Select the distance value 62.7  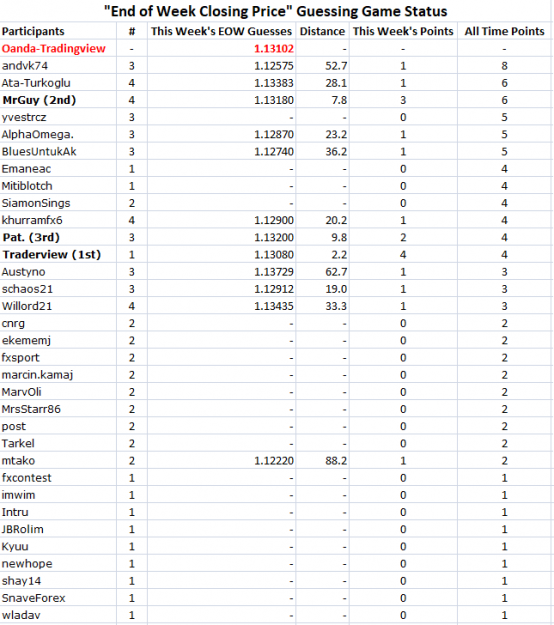[x=336, y=271]
